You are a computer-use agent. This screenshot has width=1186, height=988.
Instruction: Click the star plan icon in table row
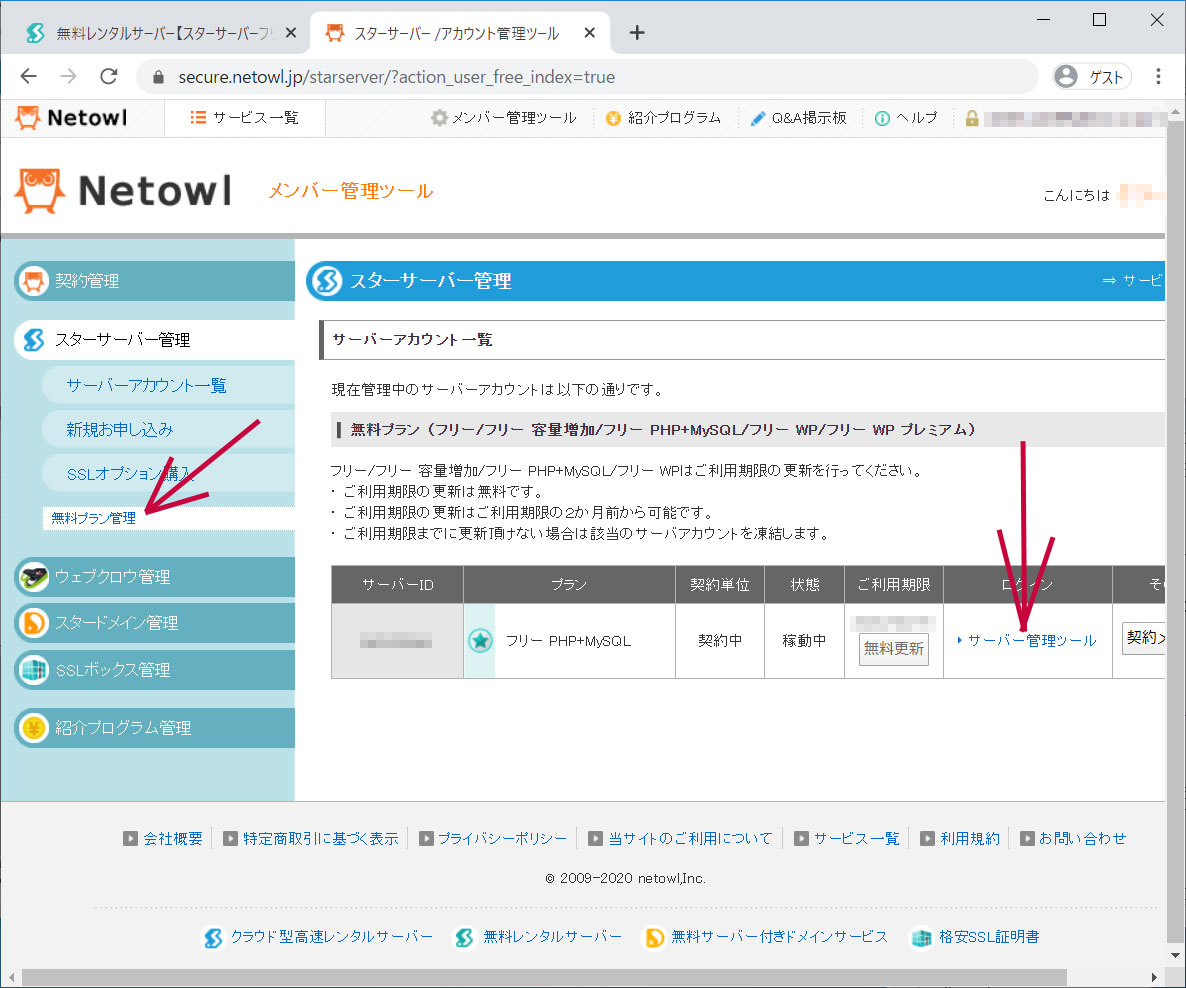pyautogui.click(x=480, y=641)
